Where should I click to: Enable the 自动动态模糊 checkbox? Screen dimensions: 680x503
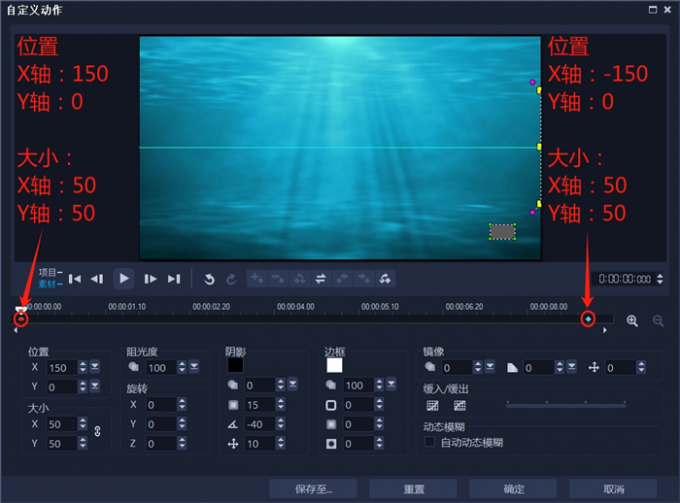pyautogui.click(x=430, y=442)
